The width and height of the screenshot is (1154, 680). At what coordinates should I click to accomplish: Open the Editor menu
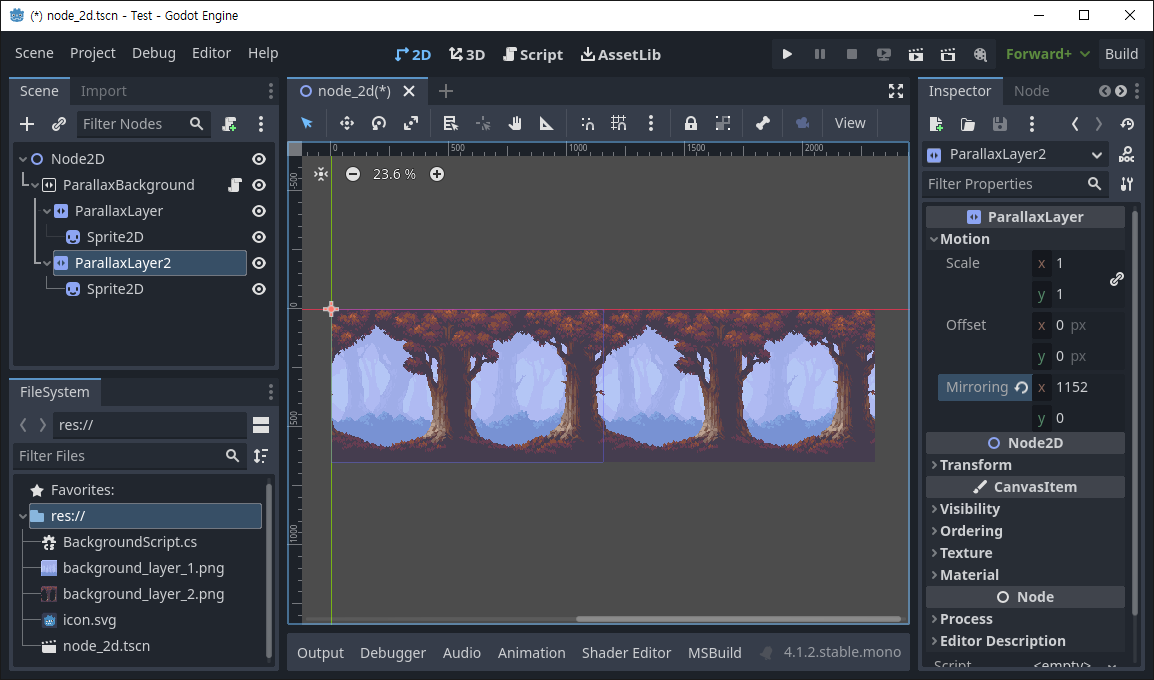211,53
